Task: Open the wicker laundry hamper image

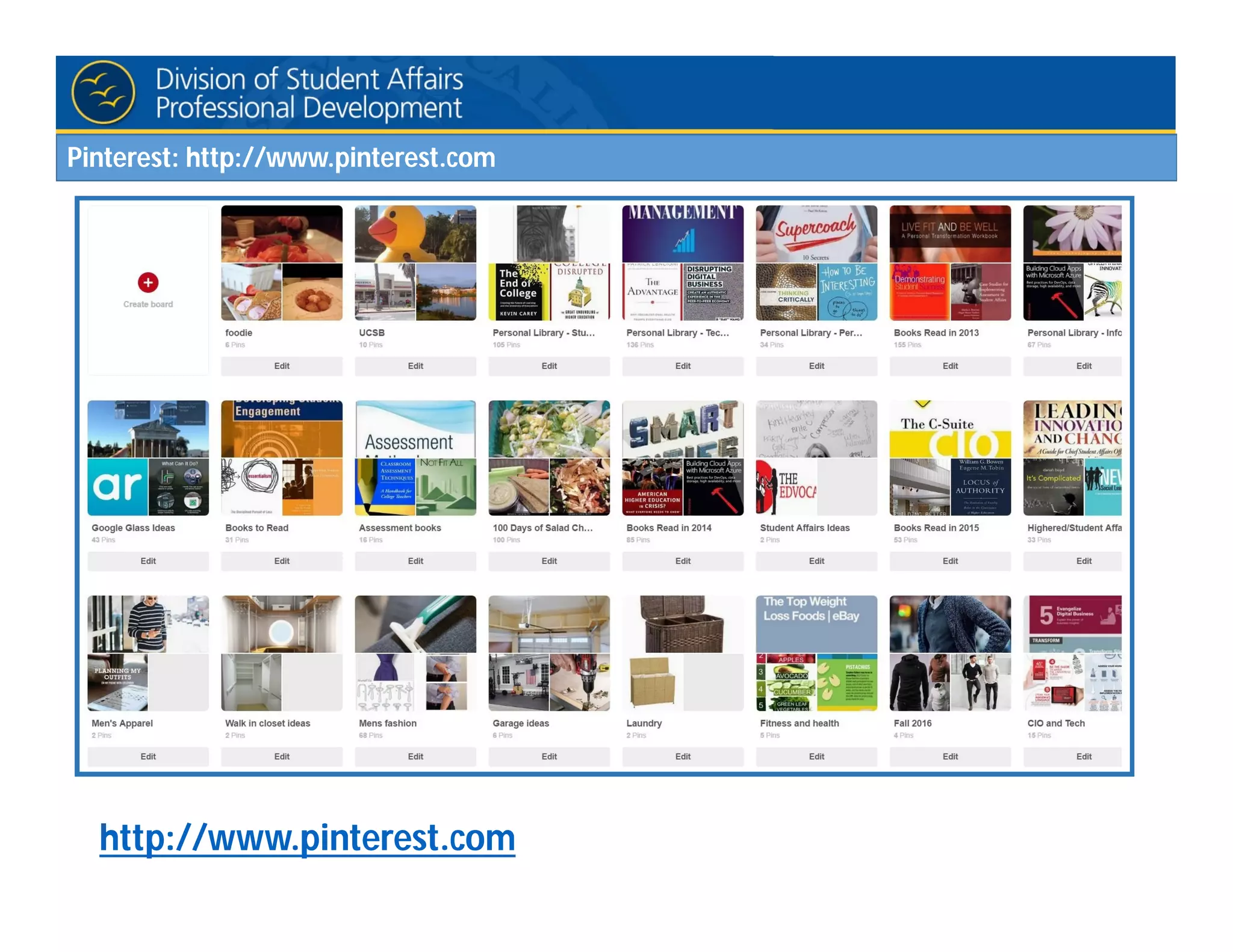Action: coord(683,624)
